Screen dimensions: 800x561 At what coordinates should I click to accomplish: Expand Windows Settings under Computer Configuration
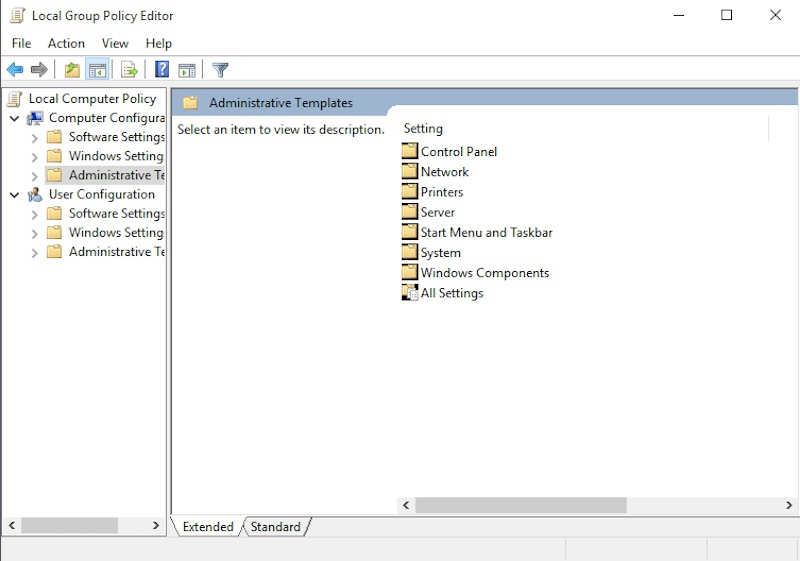click(x=35, y=157)
